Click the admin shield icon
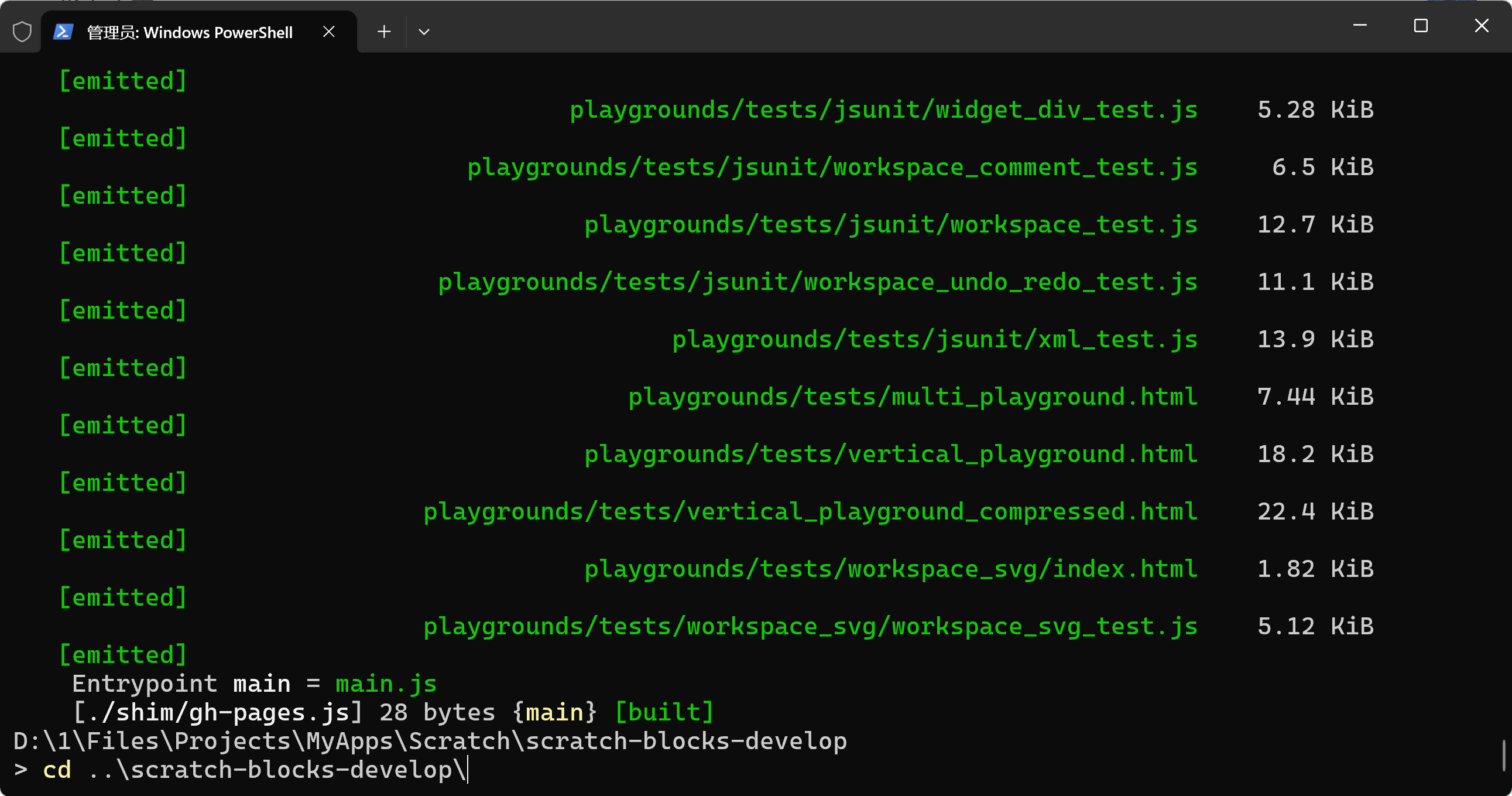Viewport: 1512px width, 796px height. tap(22, 32)
